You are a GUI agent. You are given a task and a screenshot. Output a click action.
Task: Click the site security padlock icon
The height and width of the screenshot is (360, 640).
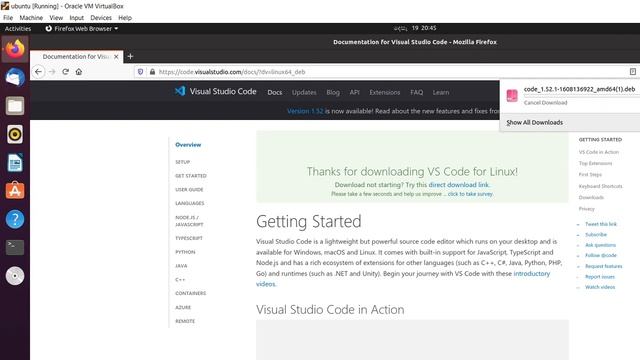[x=152, y=72]
